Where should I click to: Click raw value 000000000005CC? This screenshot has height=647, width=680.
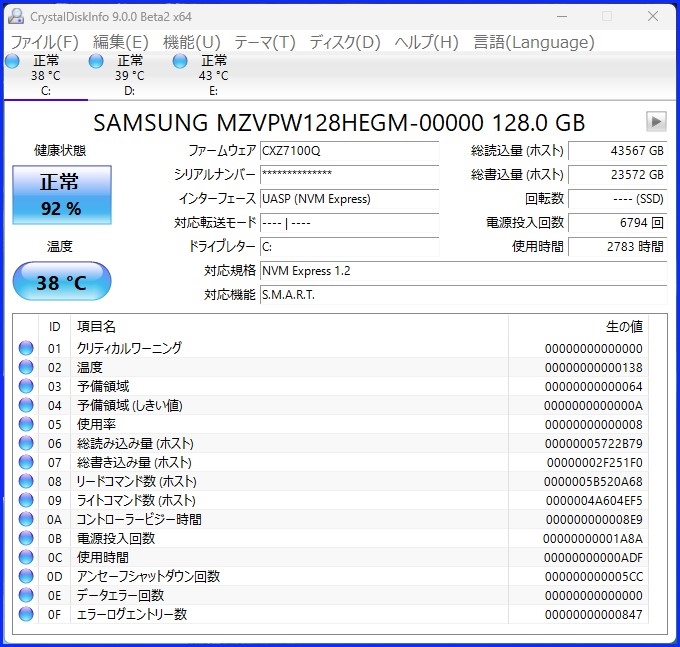point(594,577)
